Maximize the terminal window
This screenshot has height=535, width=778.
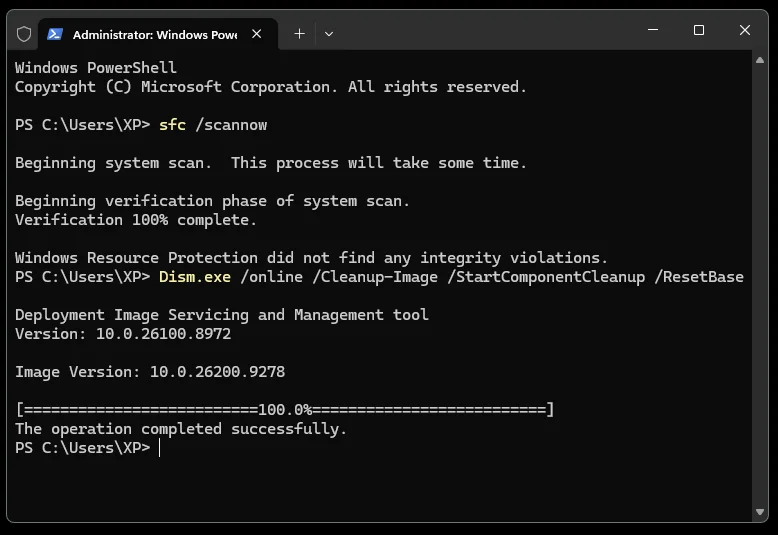click(699, 30)
